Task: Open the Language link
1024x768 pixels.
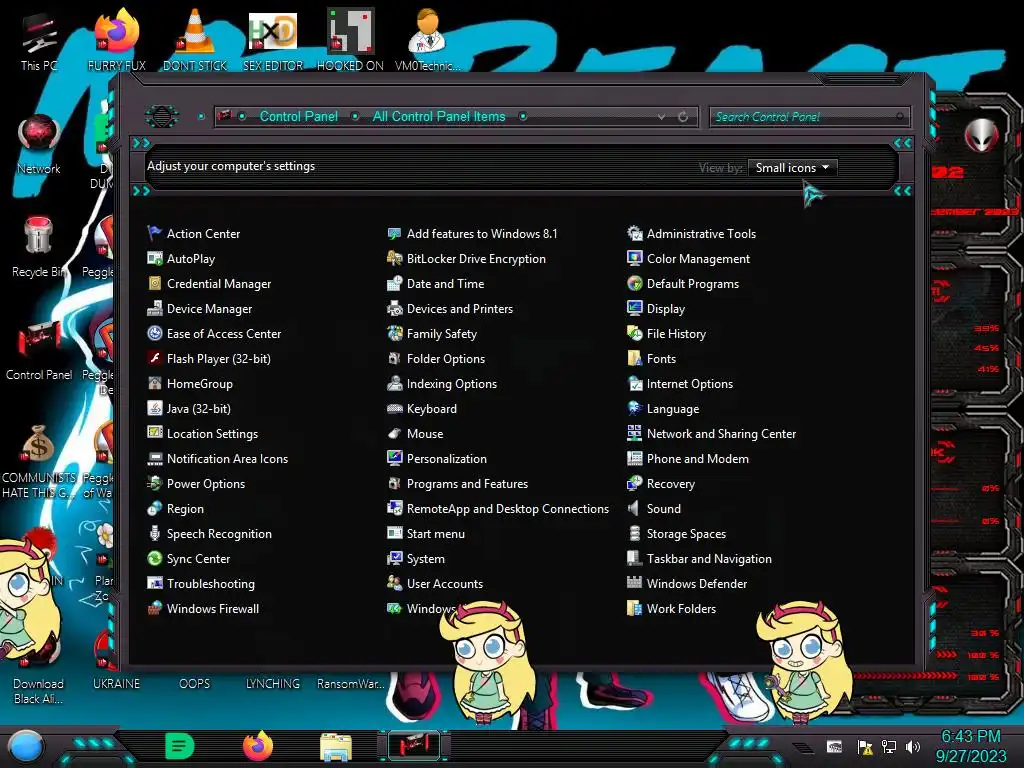Action: point(673,409)
